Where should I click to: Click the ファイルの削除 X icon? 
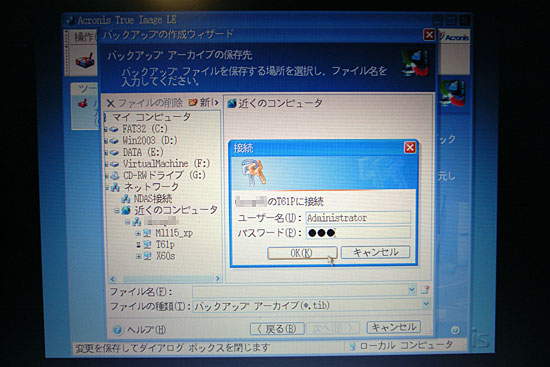pos(110,103)
